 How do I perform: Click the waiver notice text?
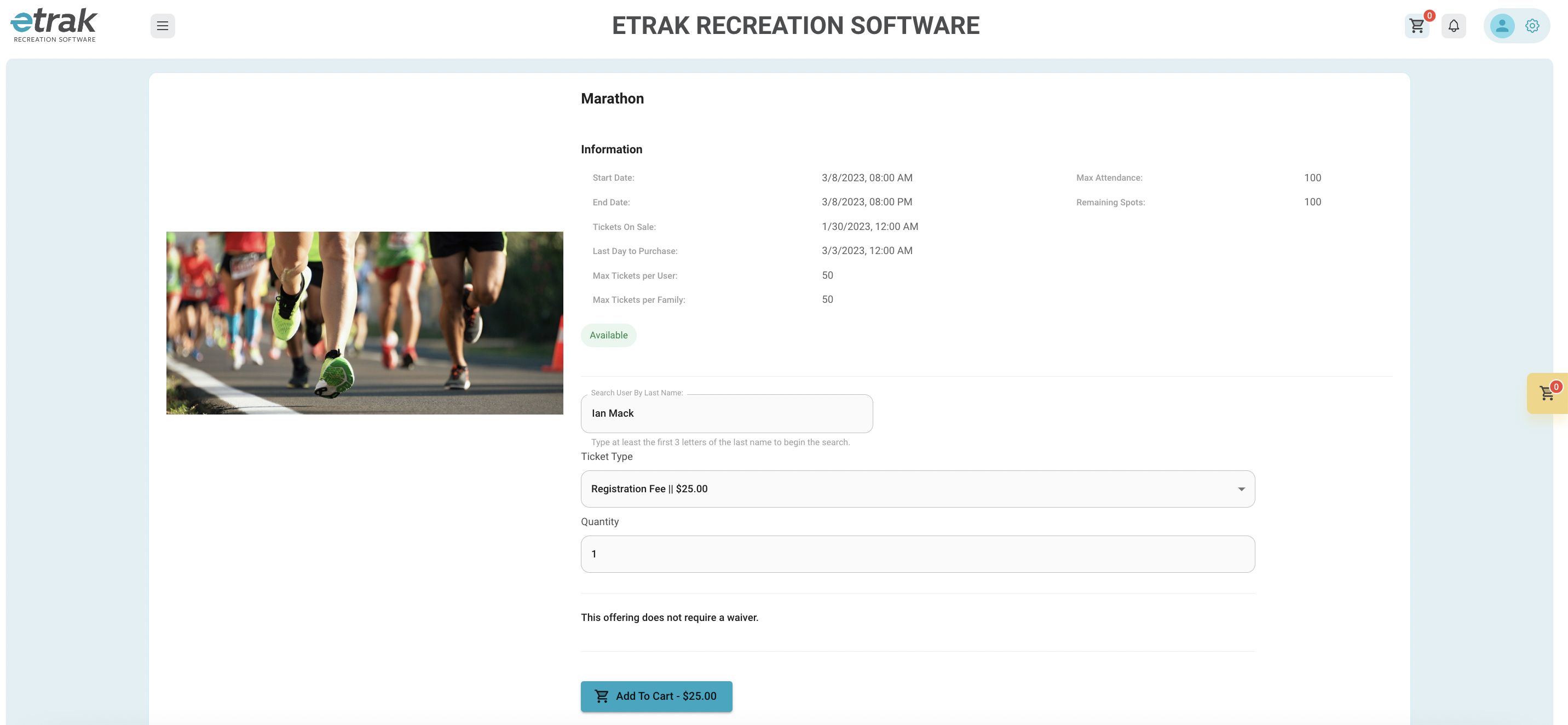tap(670, 617)
